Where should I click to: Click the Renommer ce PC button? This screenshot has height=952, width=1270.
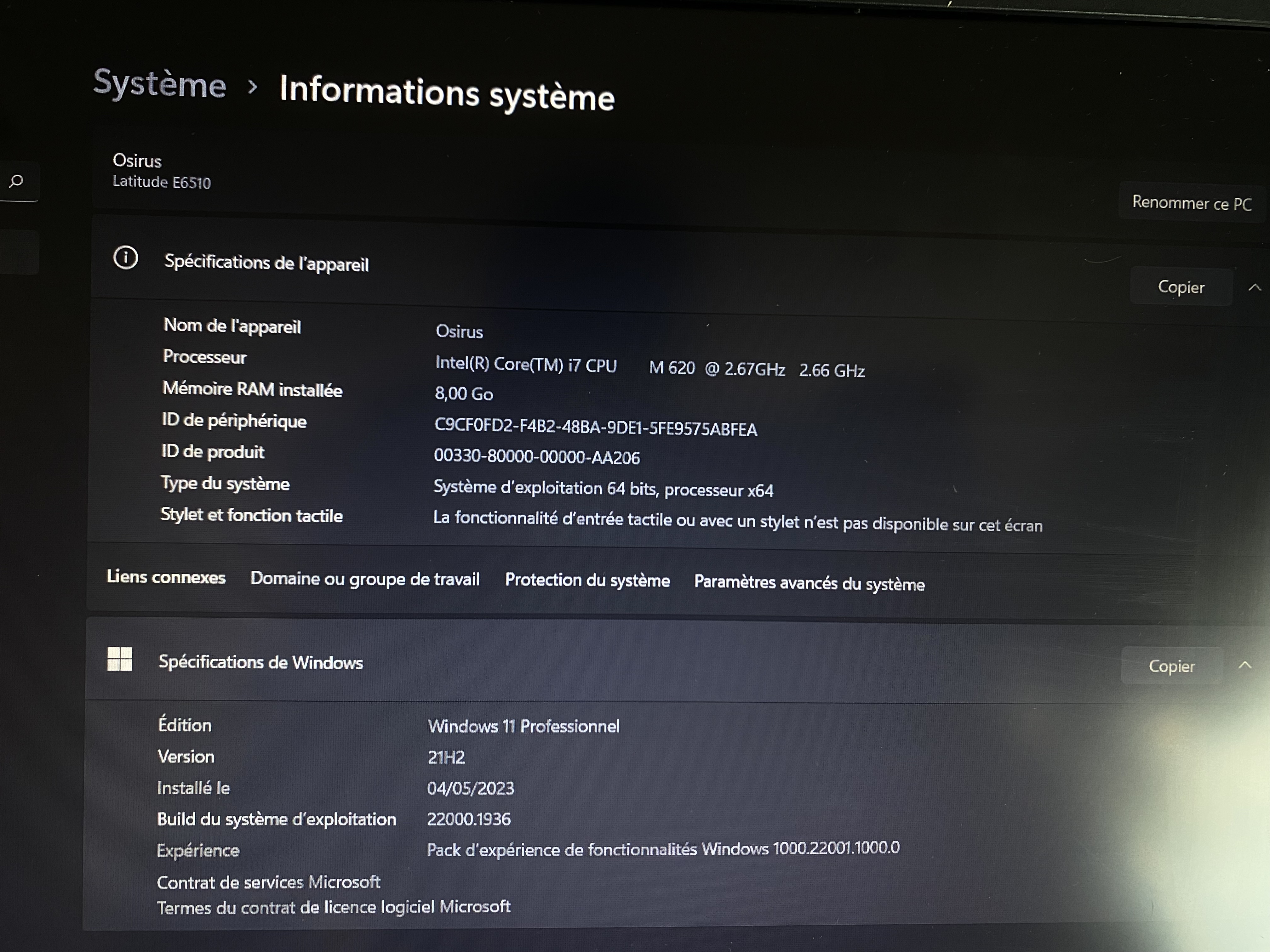coord(1191,202)
